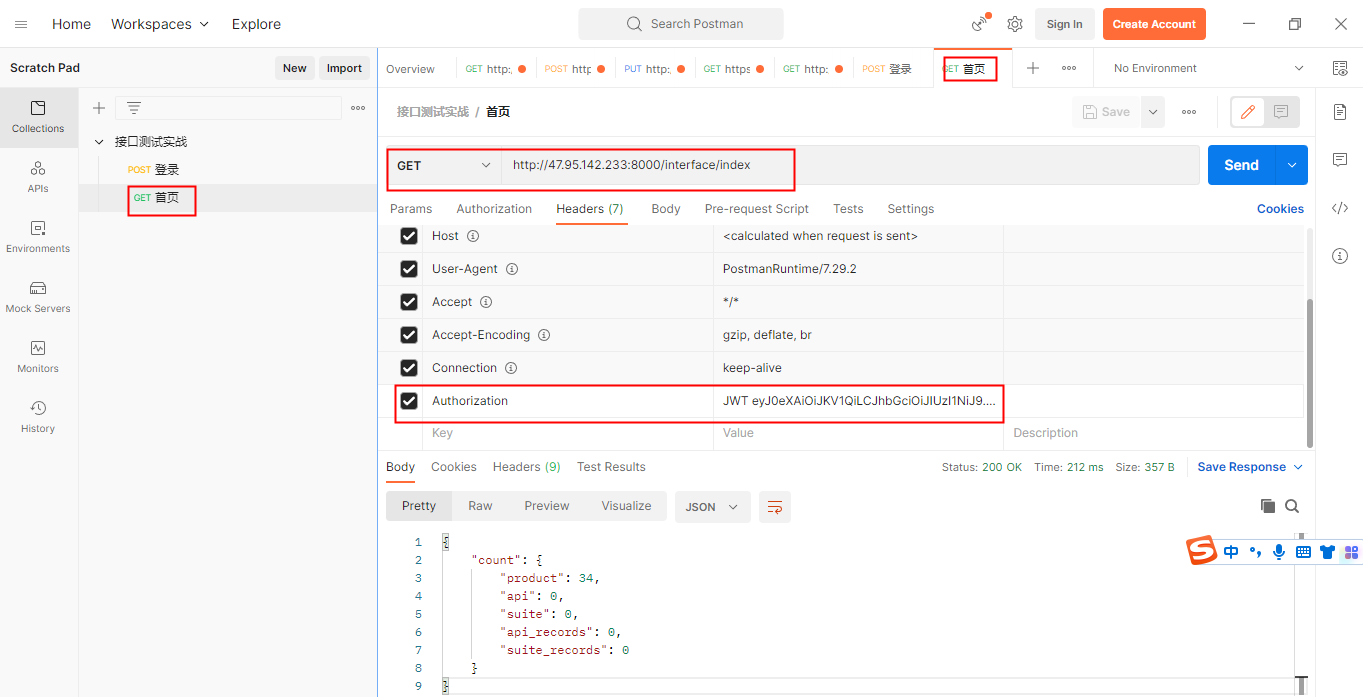
Task: Show info for User-Agent header
Action: [x=512, y=269]
